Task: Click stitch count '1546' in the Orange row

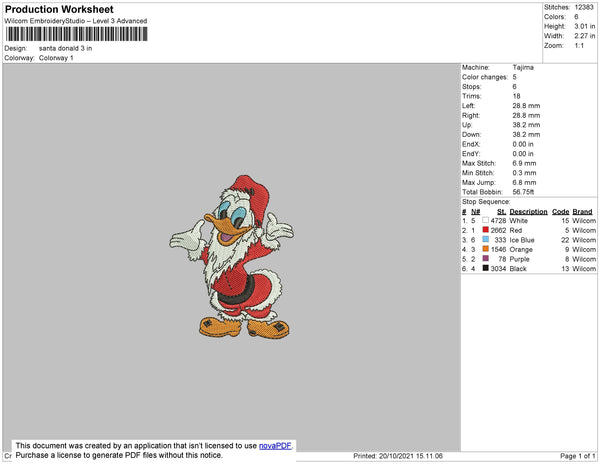Action: (x=498, y=249)
